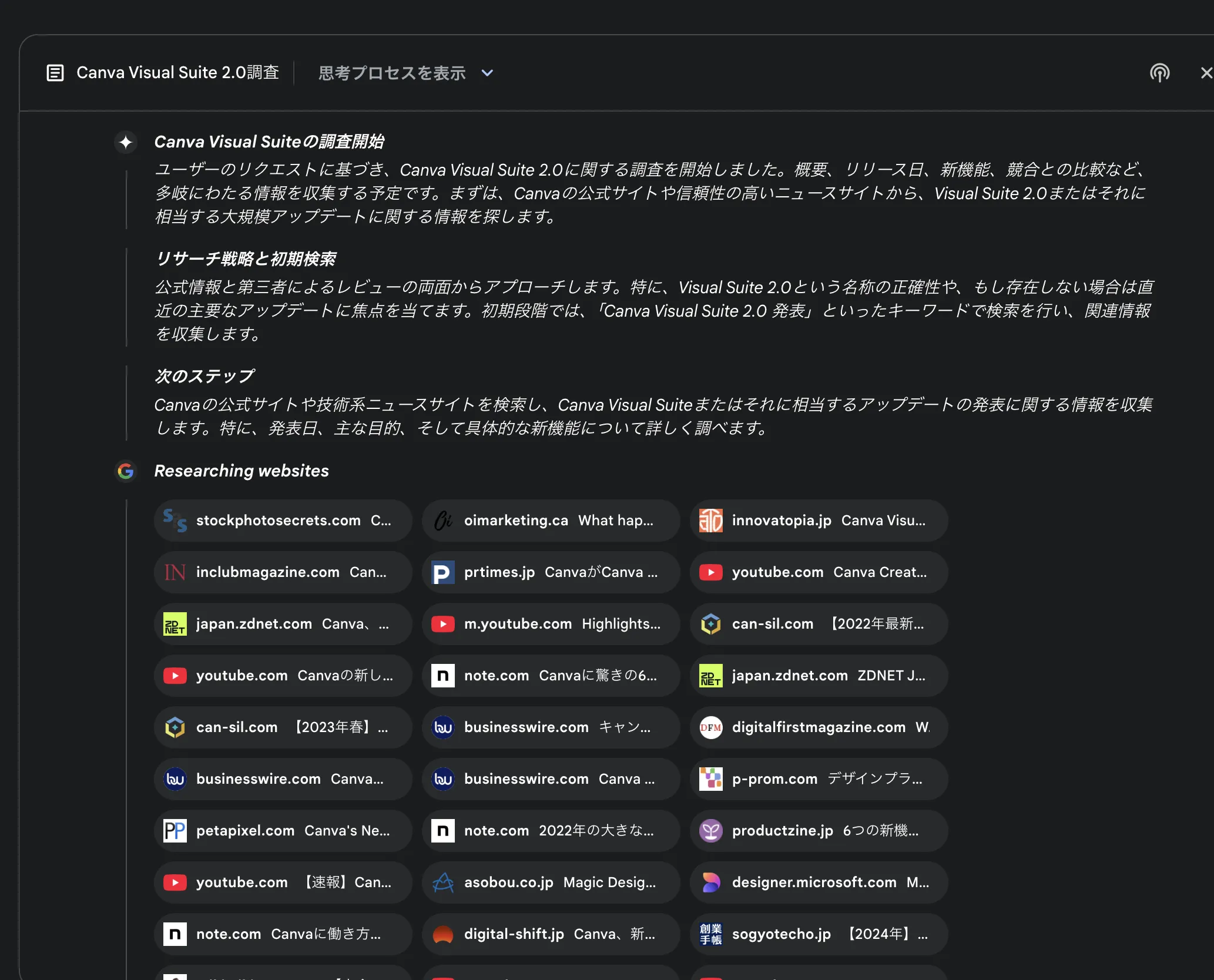The image size is (1214, 980).
Task: Click the 次のステップ heading
Action: click(204, 377)
